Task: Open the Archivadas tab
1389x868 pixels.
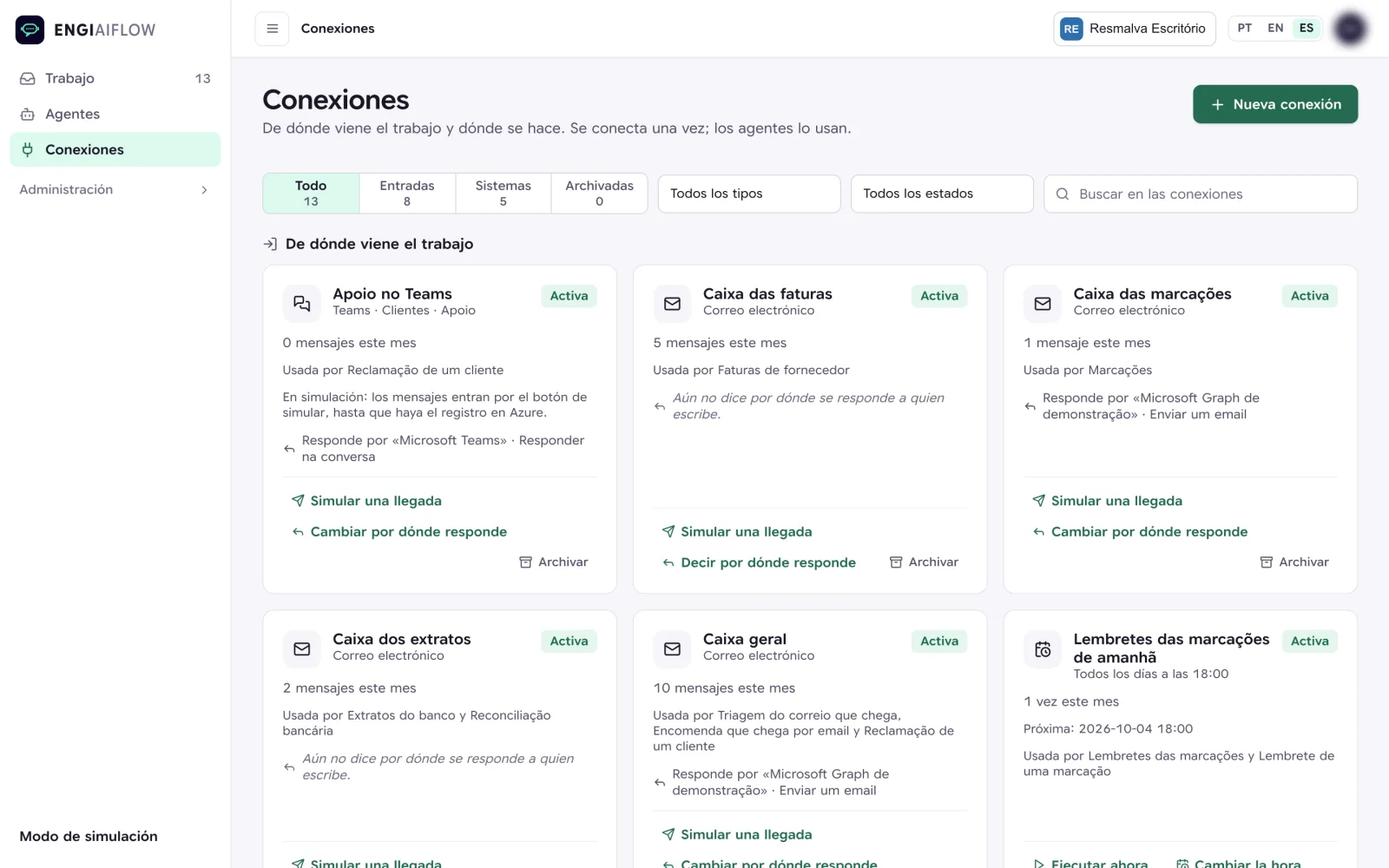Action: point(599,193)
